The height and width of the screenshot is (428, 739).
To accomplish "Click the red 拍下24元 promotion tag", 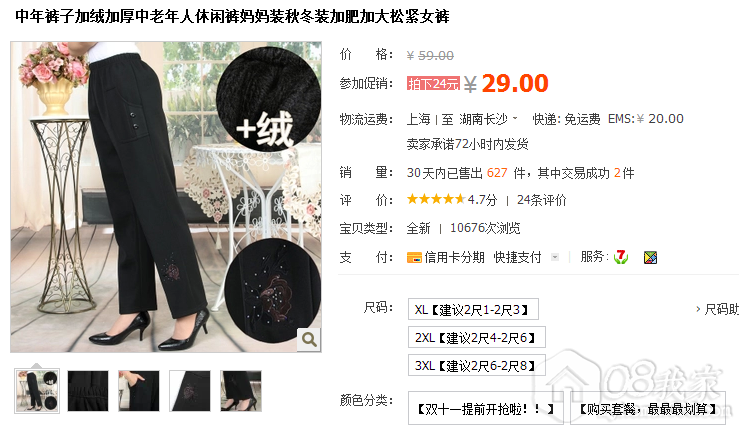I will click(433, 84).
